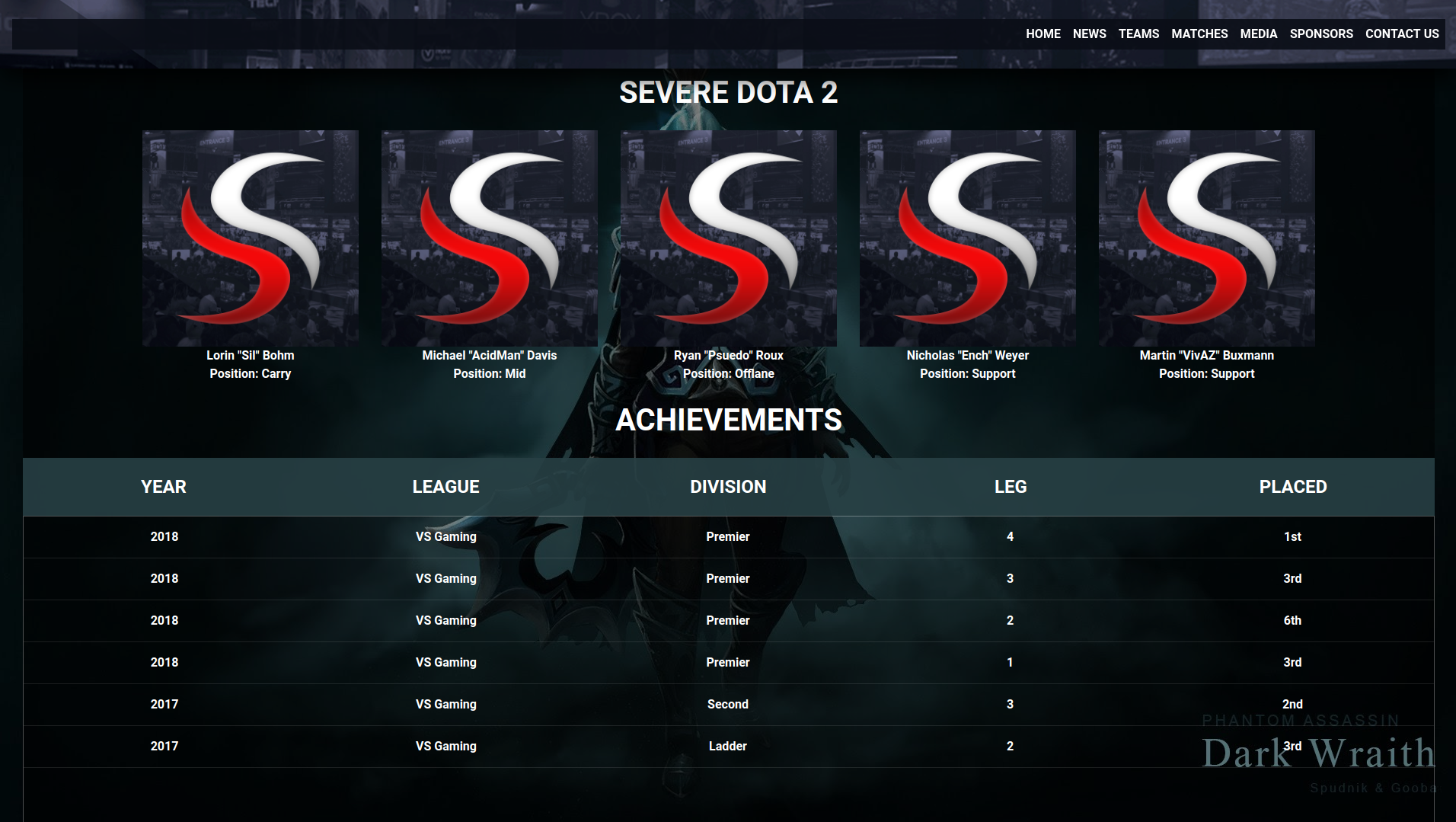Open the MATCHES page
The height and width of the screenshot is (822, 1456).
1199,34
